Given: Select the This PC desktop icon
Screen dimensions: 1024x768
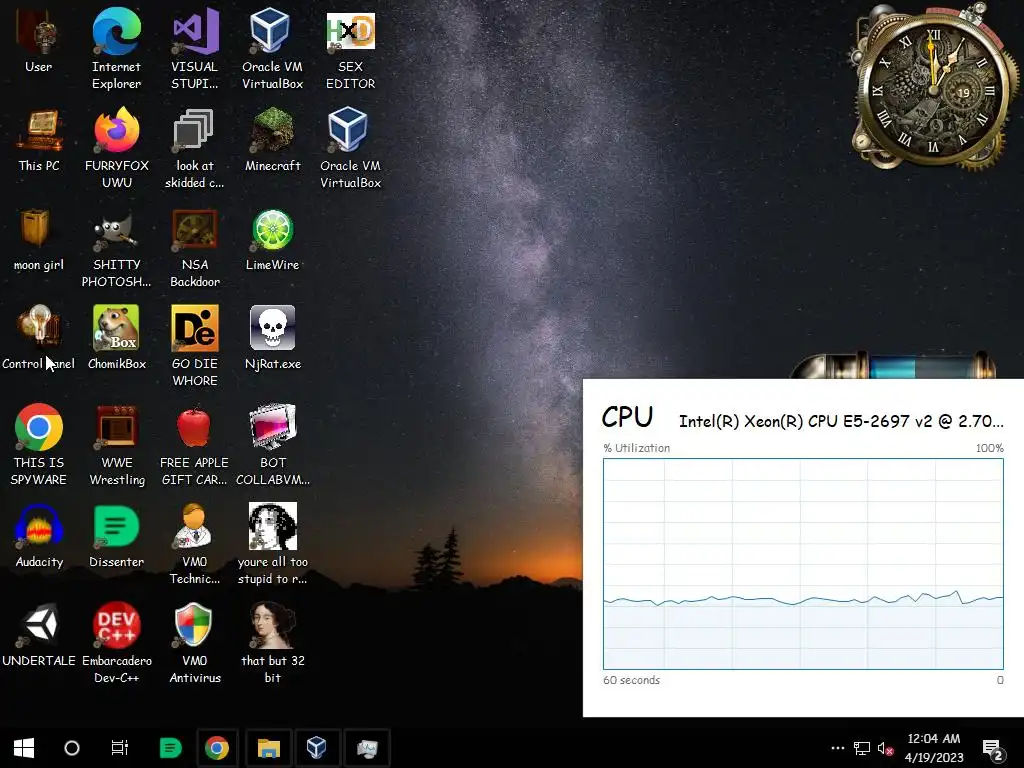Looking at the screenshot, I should (x=39, y=140).
